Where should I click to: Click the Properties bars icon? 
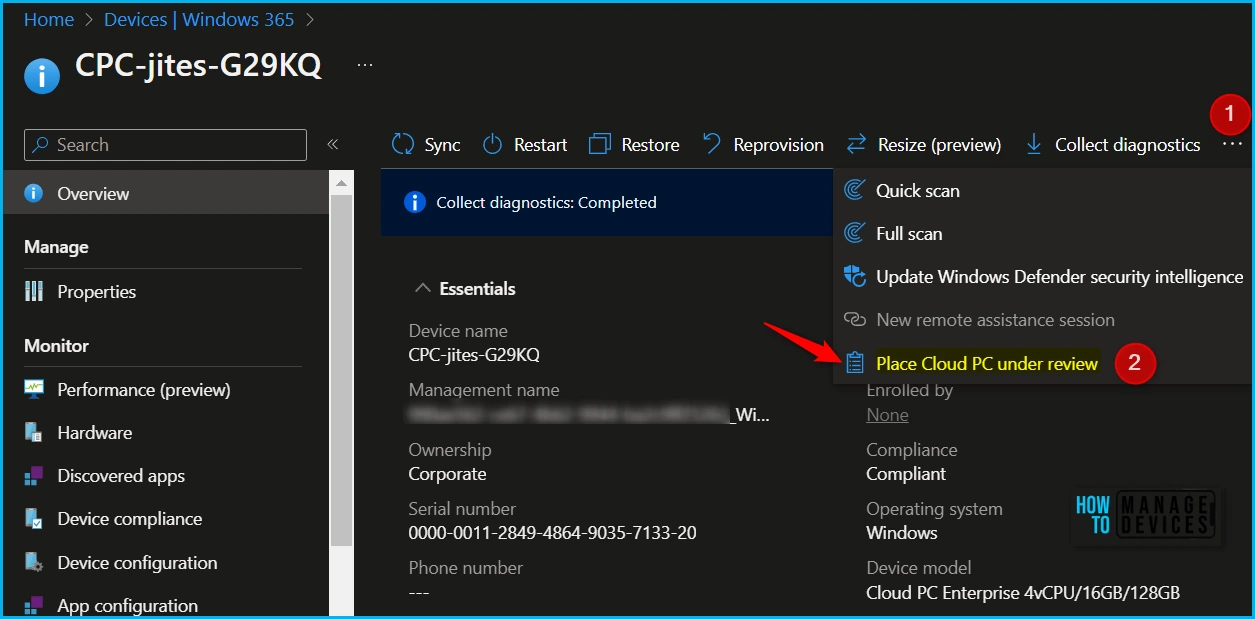point(34,292)
